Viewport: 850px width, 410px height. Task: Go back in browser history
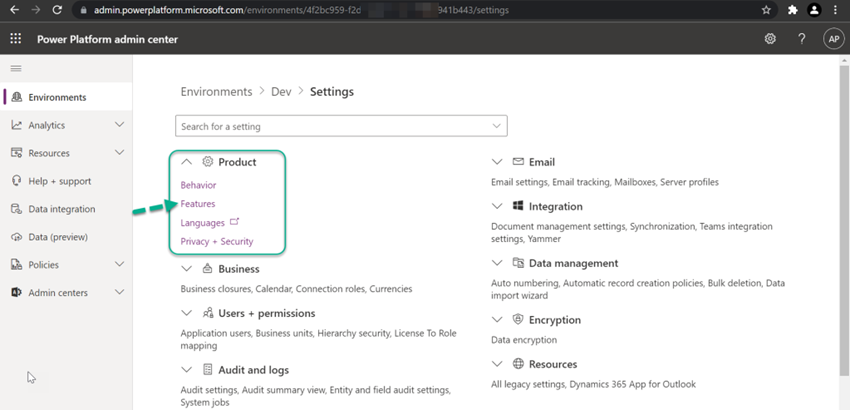point(15,10)
